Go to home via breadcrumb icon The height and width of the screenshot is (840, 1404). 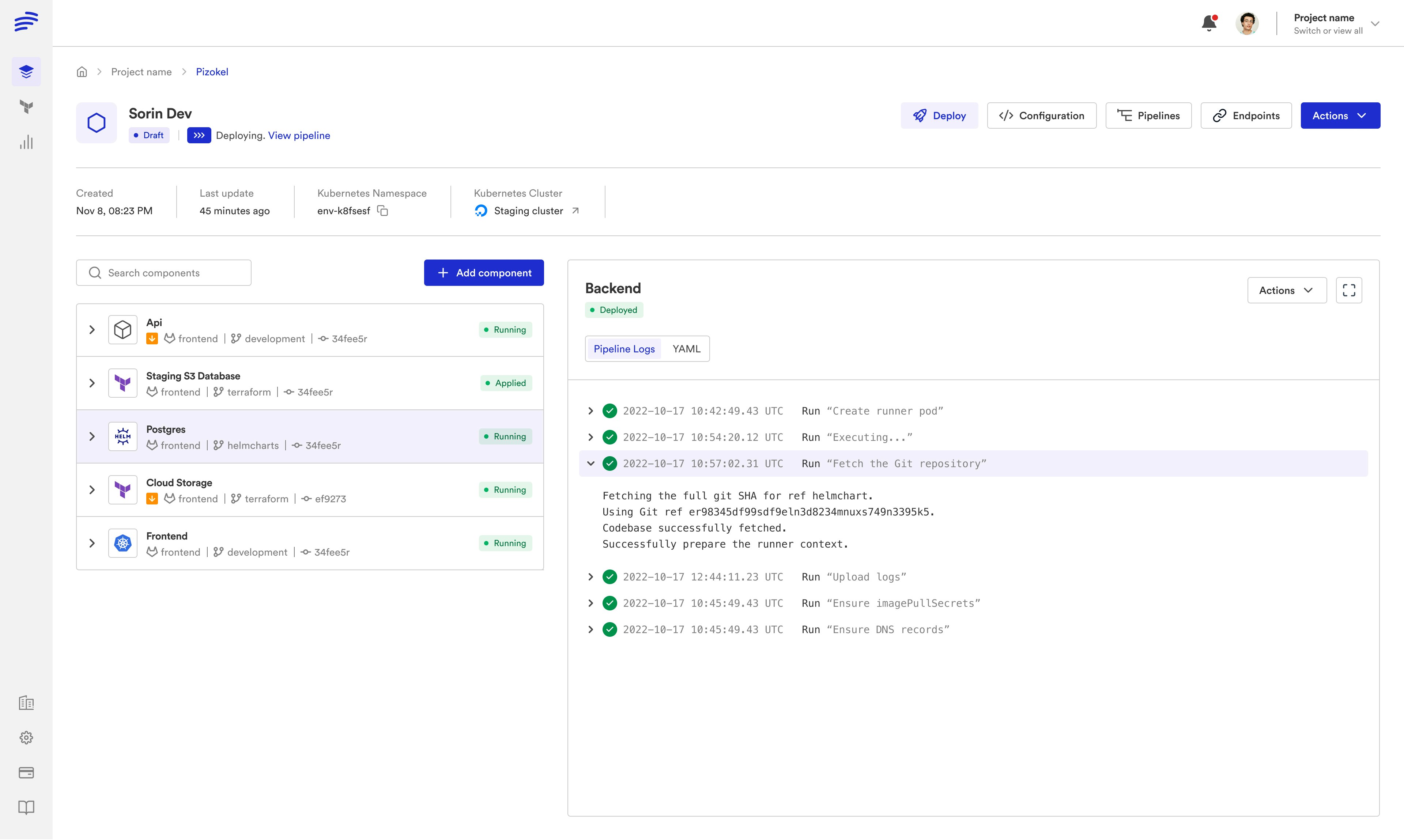click(82, 72)
